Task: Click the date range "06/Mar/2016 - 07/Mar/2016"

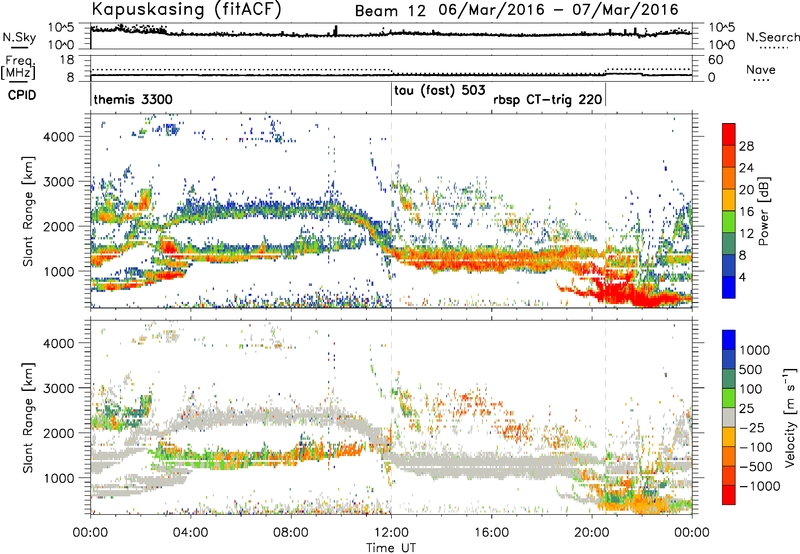Action: point(559,10)
